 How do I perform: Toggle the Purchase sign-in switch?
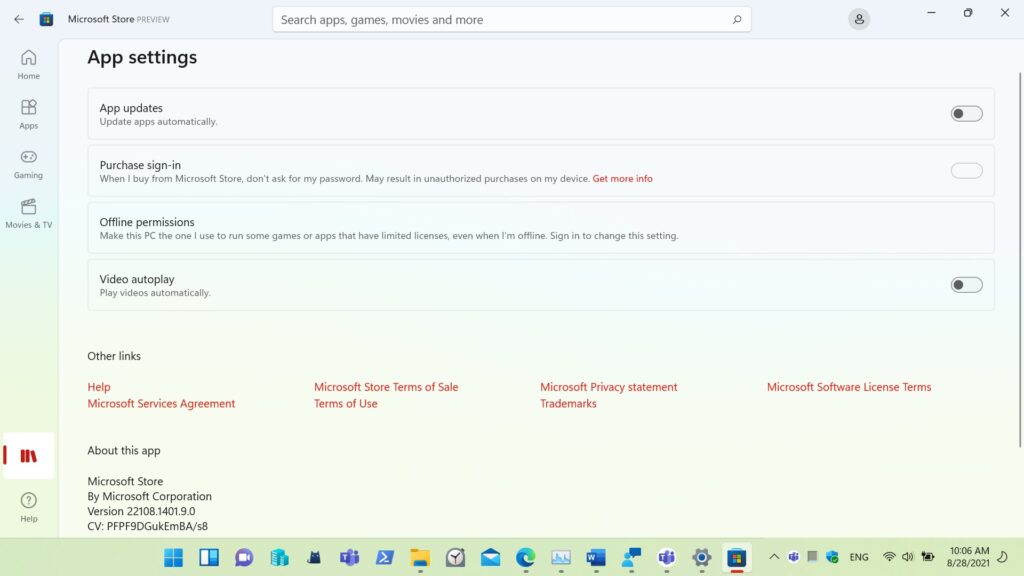(966, 171)
